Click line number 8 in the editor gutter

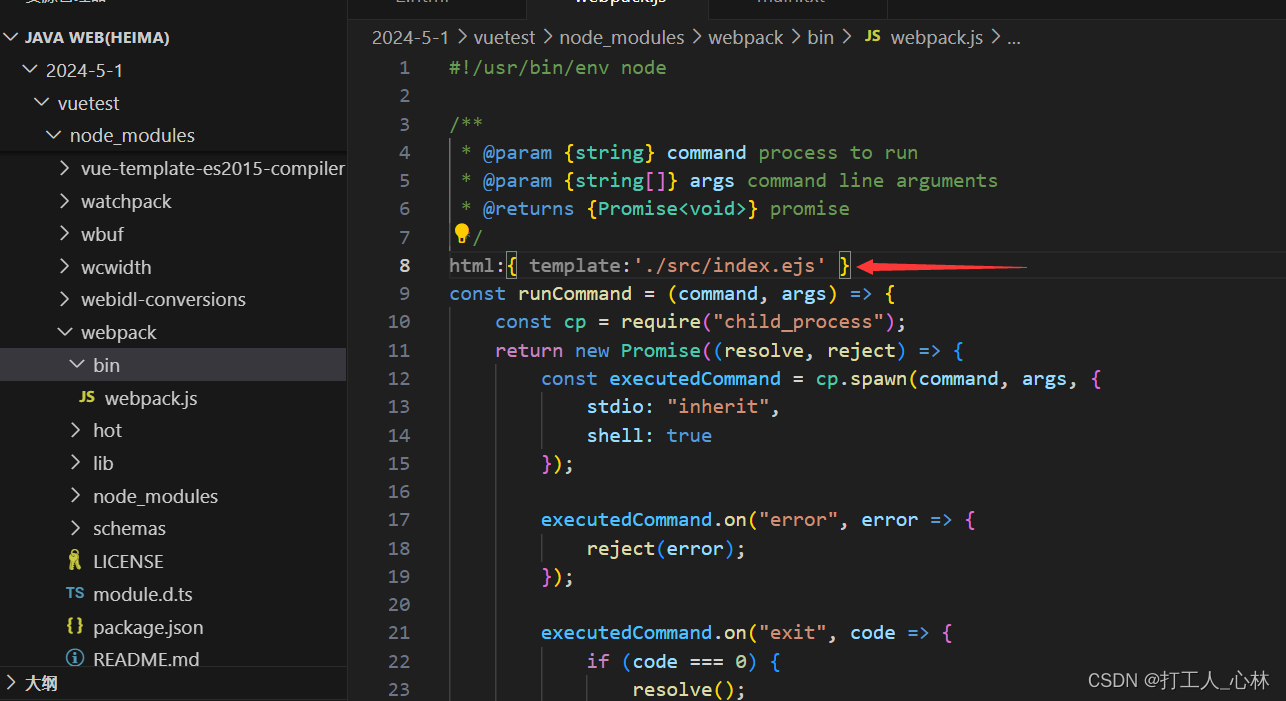404,265
